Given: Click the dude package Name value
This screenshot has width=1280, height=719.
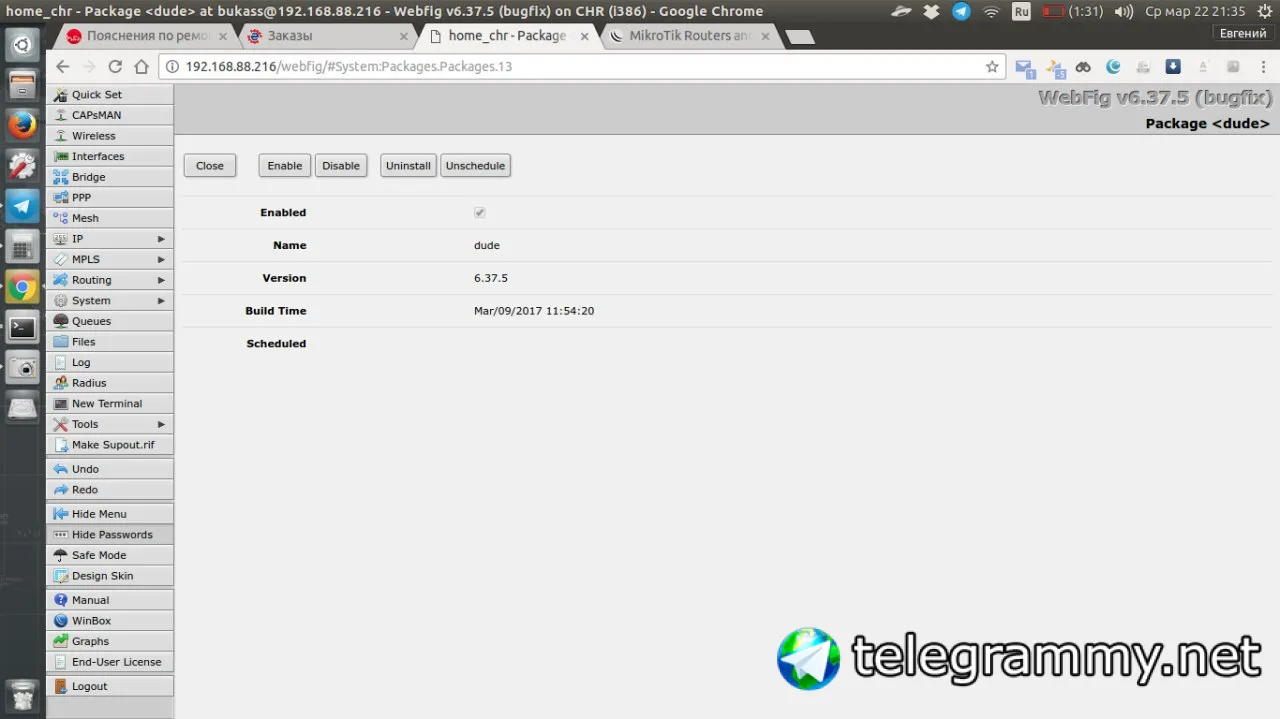Looking at the screenshot, I should (487, 245).
